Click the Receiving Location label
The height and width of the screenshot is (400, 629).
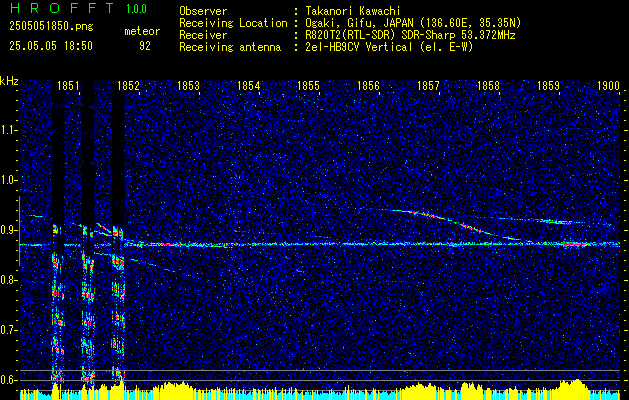click(233, 23)
